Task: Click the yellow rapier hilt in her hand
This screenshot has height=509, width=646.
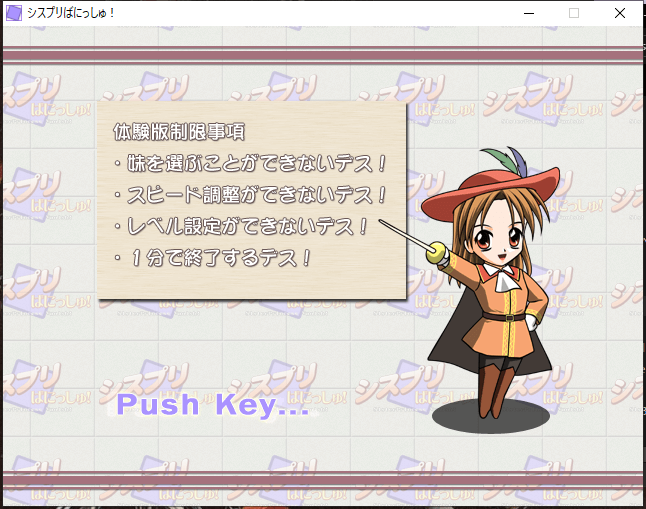Action: coord(436,254)
